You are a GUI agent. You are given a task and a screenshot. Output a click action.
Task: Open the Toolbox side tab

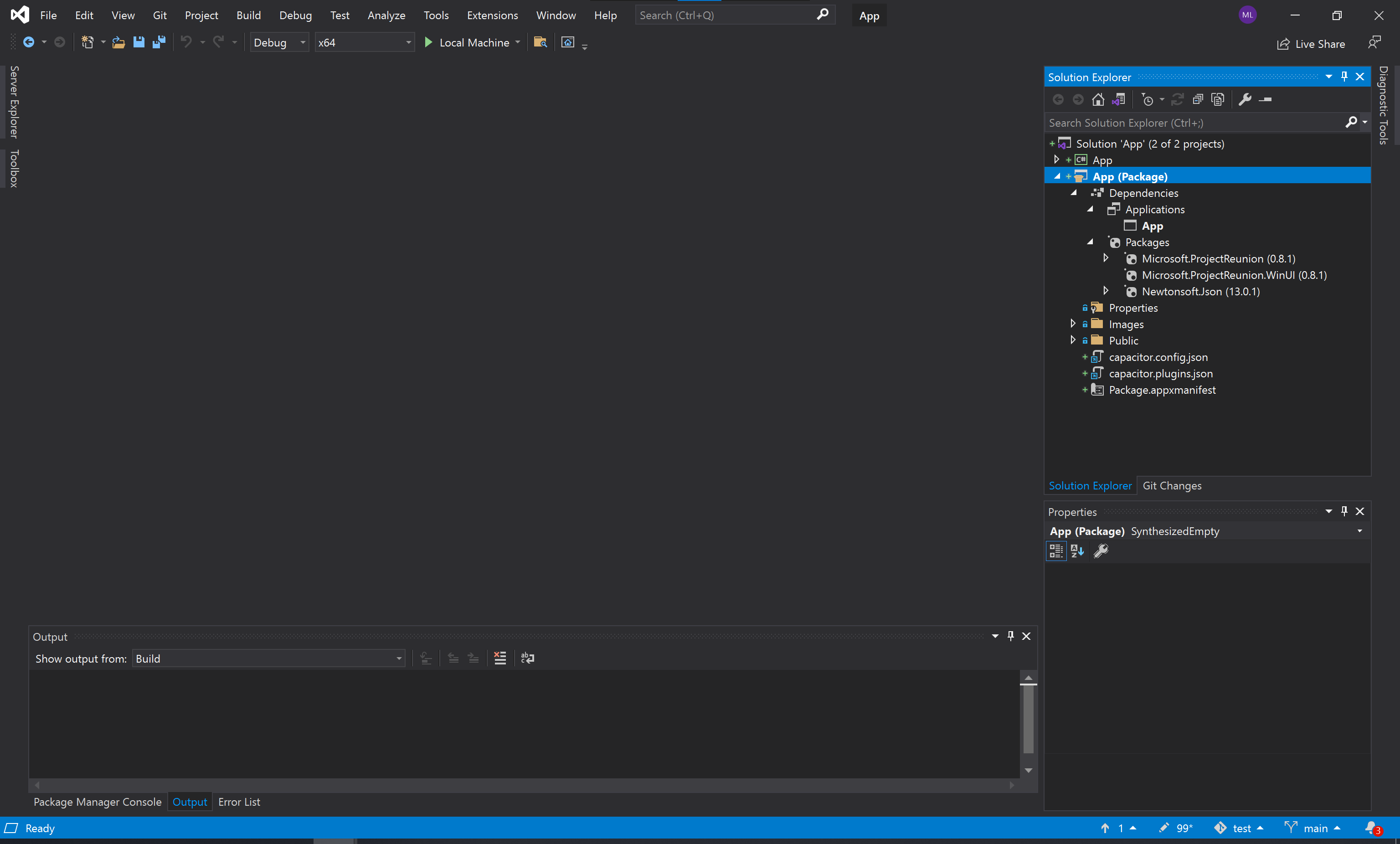point(14,169)
